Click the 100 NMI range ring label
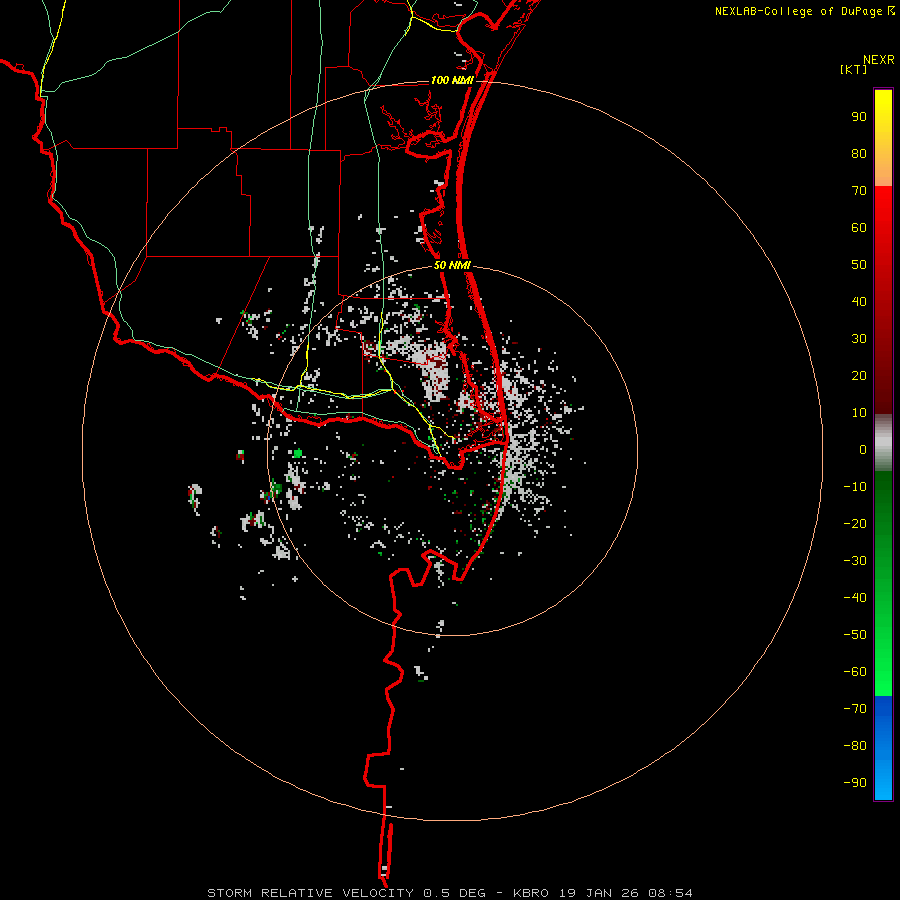The height and width of the screenshot is (900, 900). point(452,80)
